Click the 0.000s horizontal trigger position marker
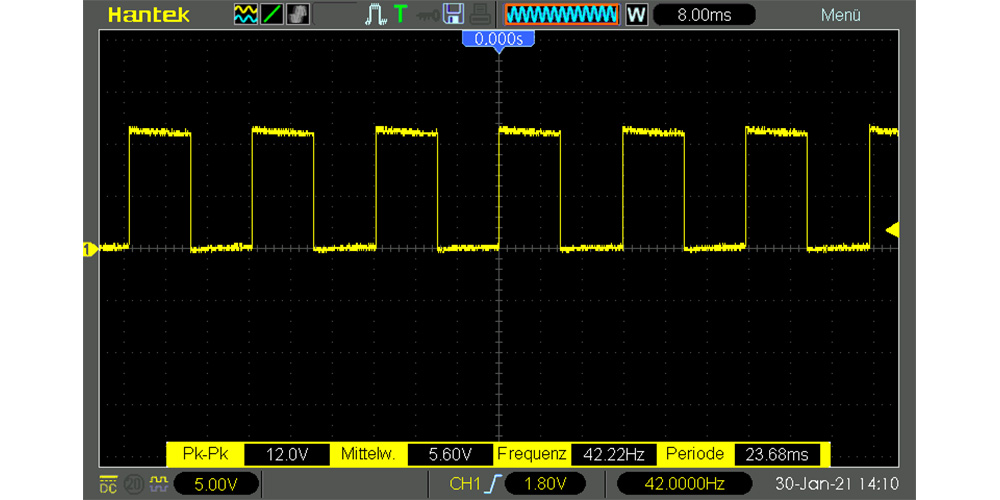The image size is (1000, 500). [x=499, y=40]
